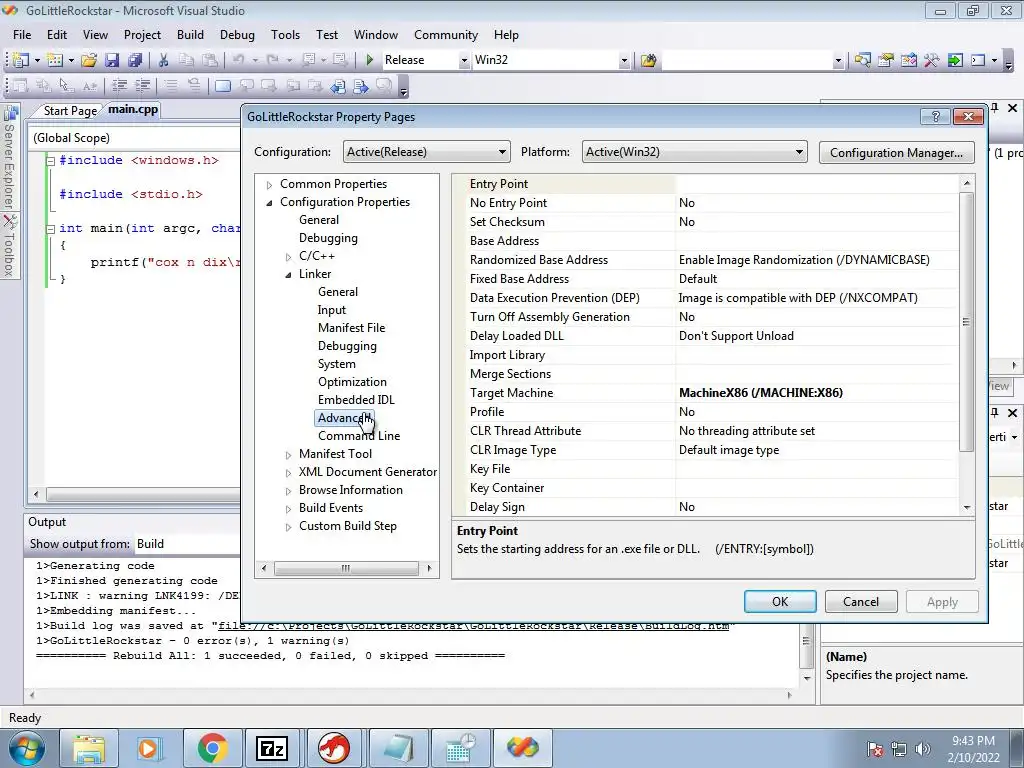The image size is (1024, 768).
Task: Open Solution Explorer from the toolbar icon
Action: click(862, 61)
